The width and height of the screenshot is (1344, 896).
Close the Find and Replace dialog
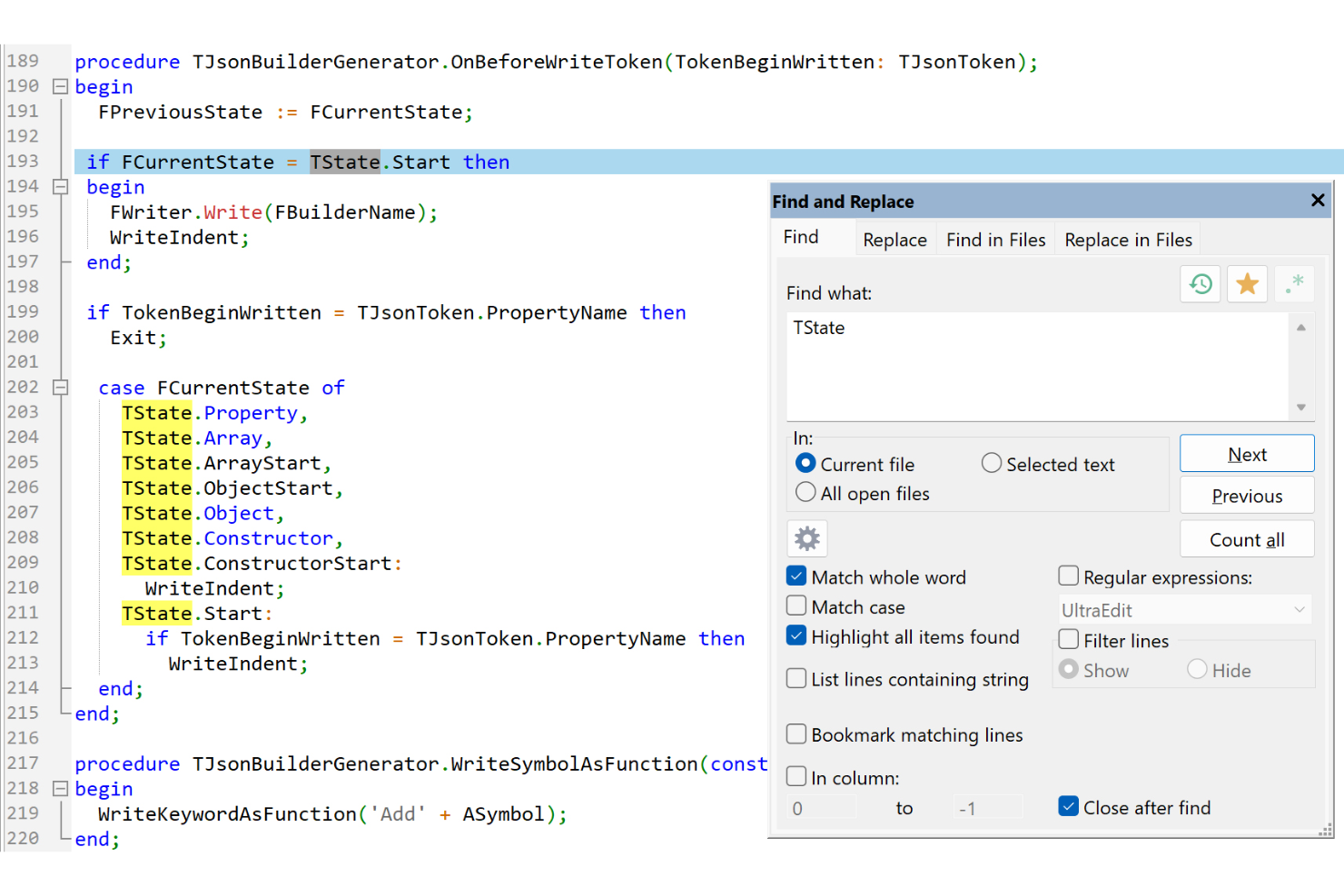1318,201
